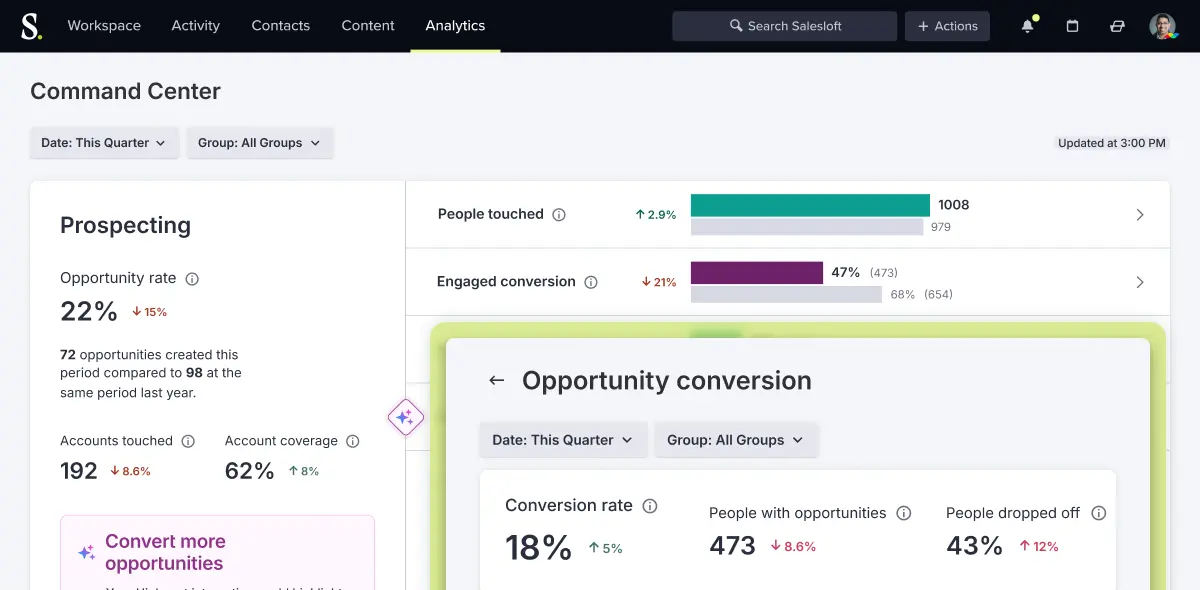This screenshot has height=590, width=1200.
Task: Show info for People touched
Action: [559, 214]
